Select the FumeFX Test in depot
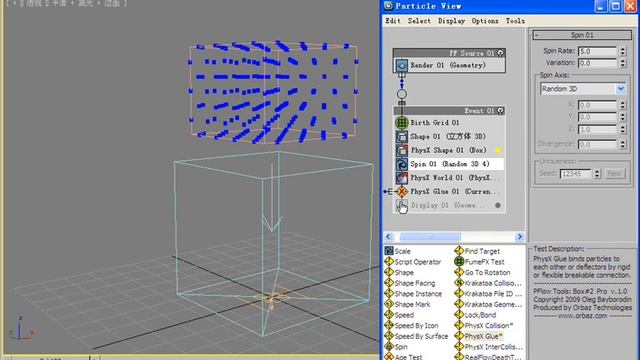Viewport: 640px width, 360px height. [480, 262]
